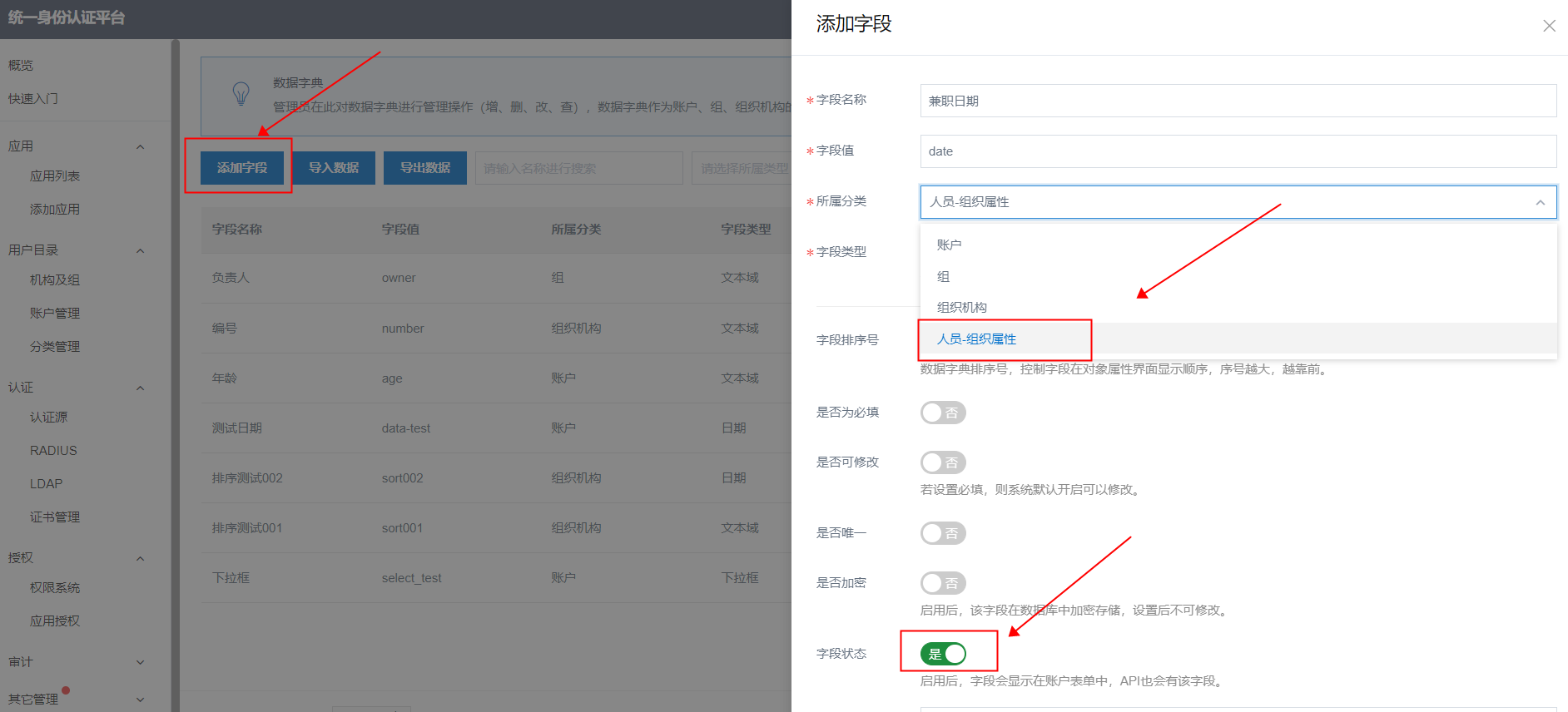Expand the 其它管理 section chevron
The width and height of the screenshot is (1568, 712).
point(140,700)
